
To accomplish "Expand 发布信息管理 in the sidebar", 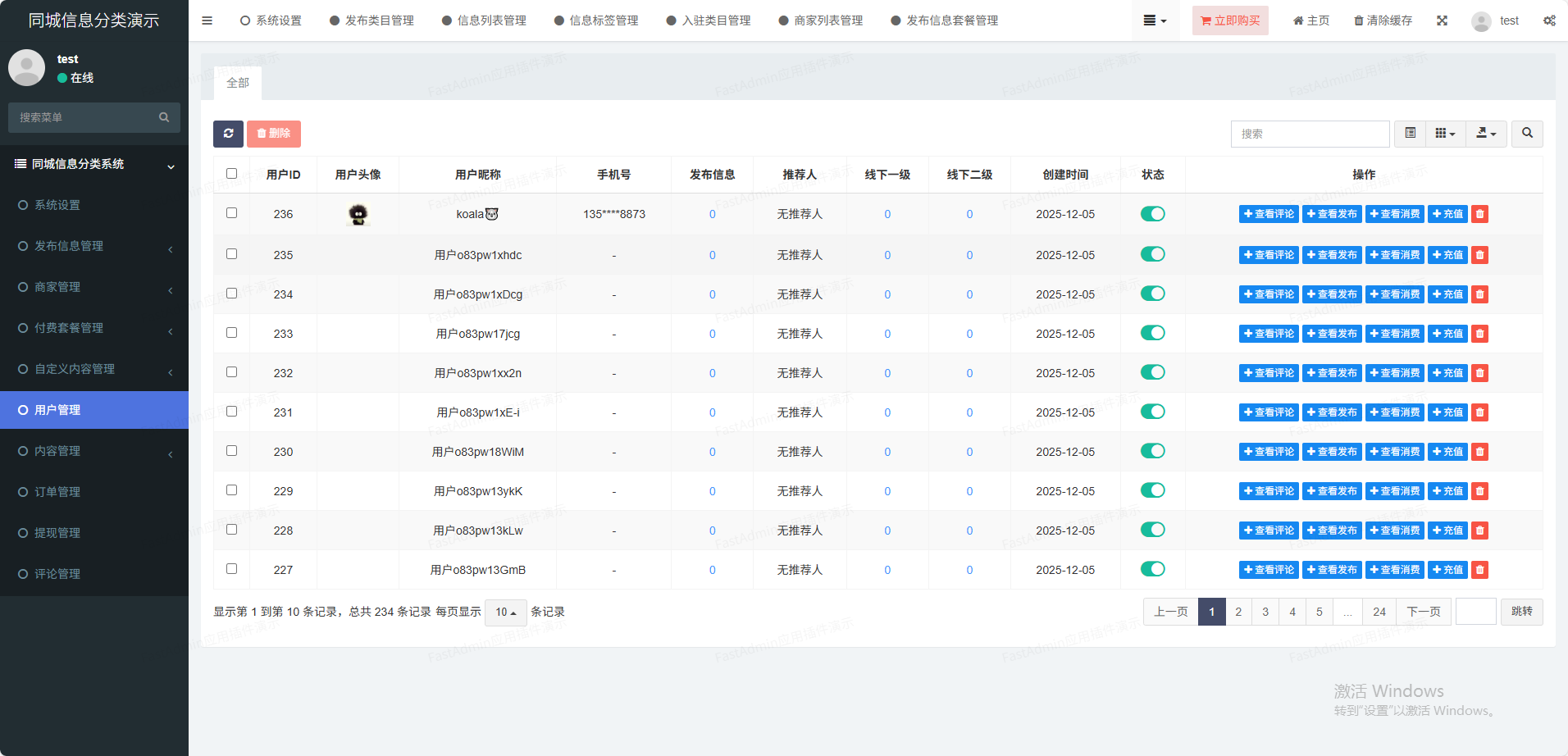I will [94, 246].
